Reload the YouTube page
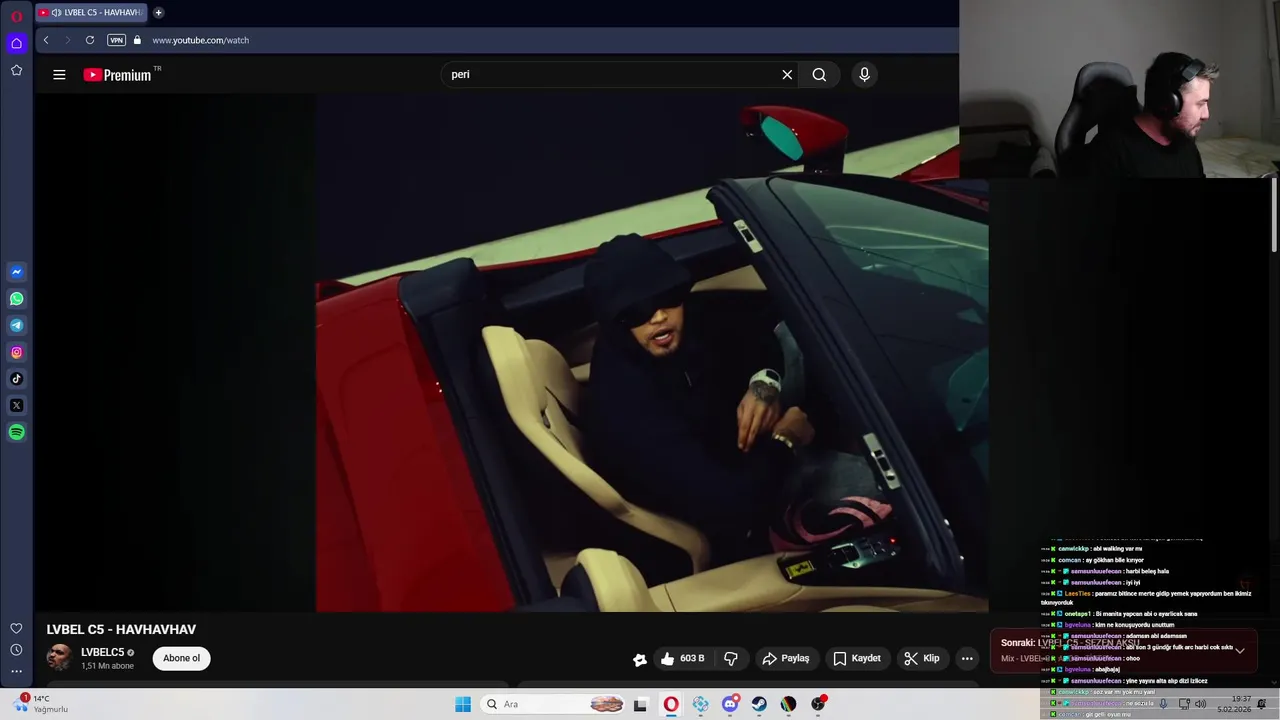 tap(90, 40)
